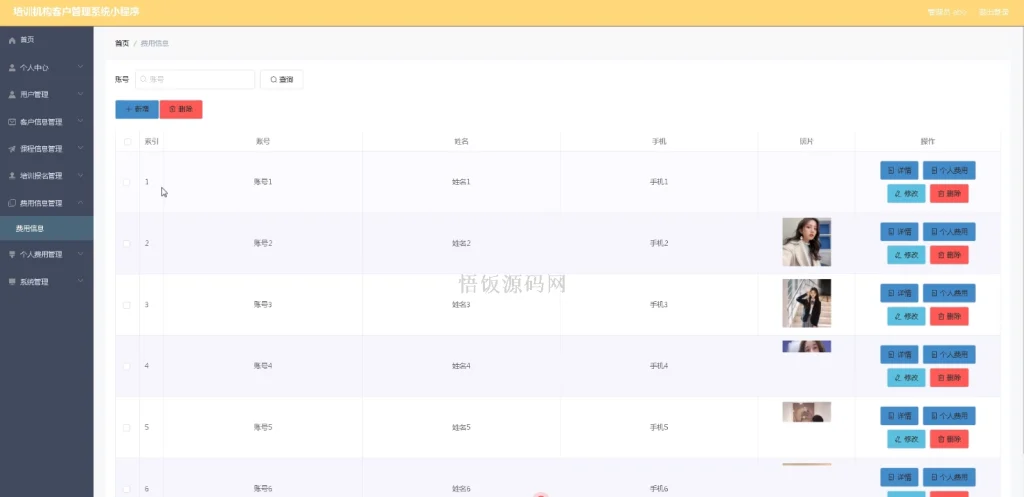Select the checkbox for row 3
Screen dimensions: 1024x497
[127, 304]
